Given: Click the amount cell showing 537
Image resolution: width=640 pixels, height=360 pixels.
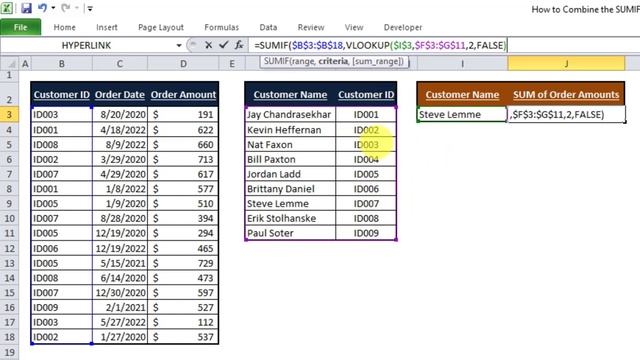Looking at the screenshot, I should [x=183, y=337].
